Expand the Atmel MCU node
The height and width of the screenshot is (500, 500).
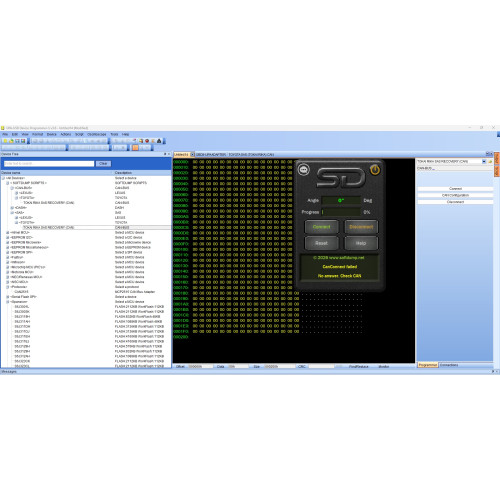click(x=8, y=232)
